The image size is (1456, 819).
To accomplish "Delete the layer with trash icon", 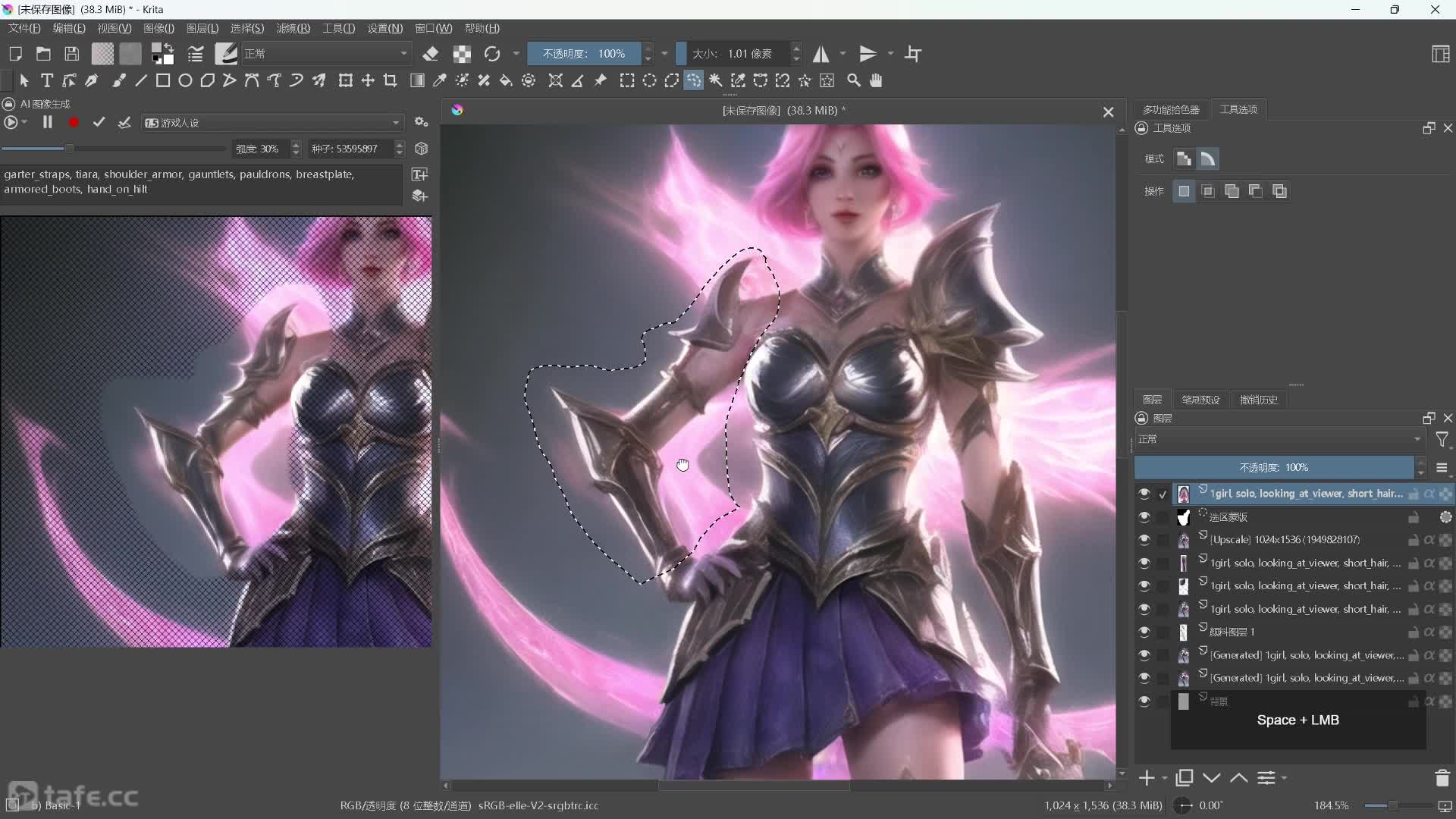I will coord(1442,778).
